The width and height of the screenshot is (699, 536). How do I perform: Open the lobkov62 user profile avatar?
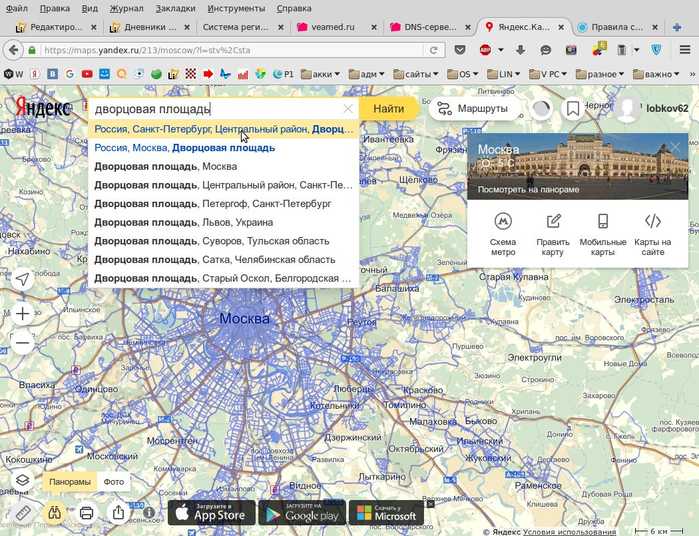(x=628, y=108)
